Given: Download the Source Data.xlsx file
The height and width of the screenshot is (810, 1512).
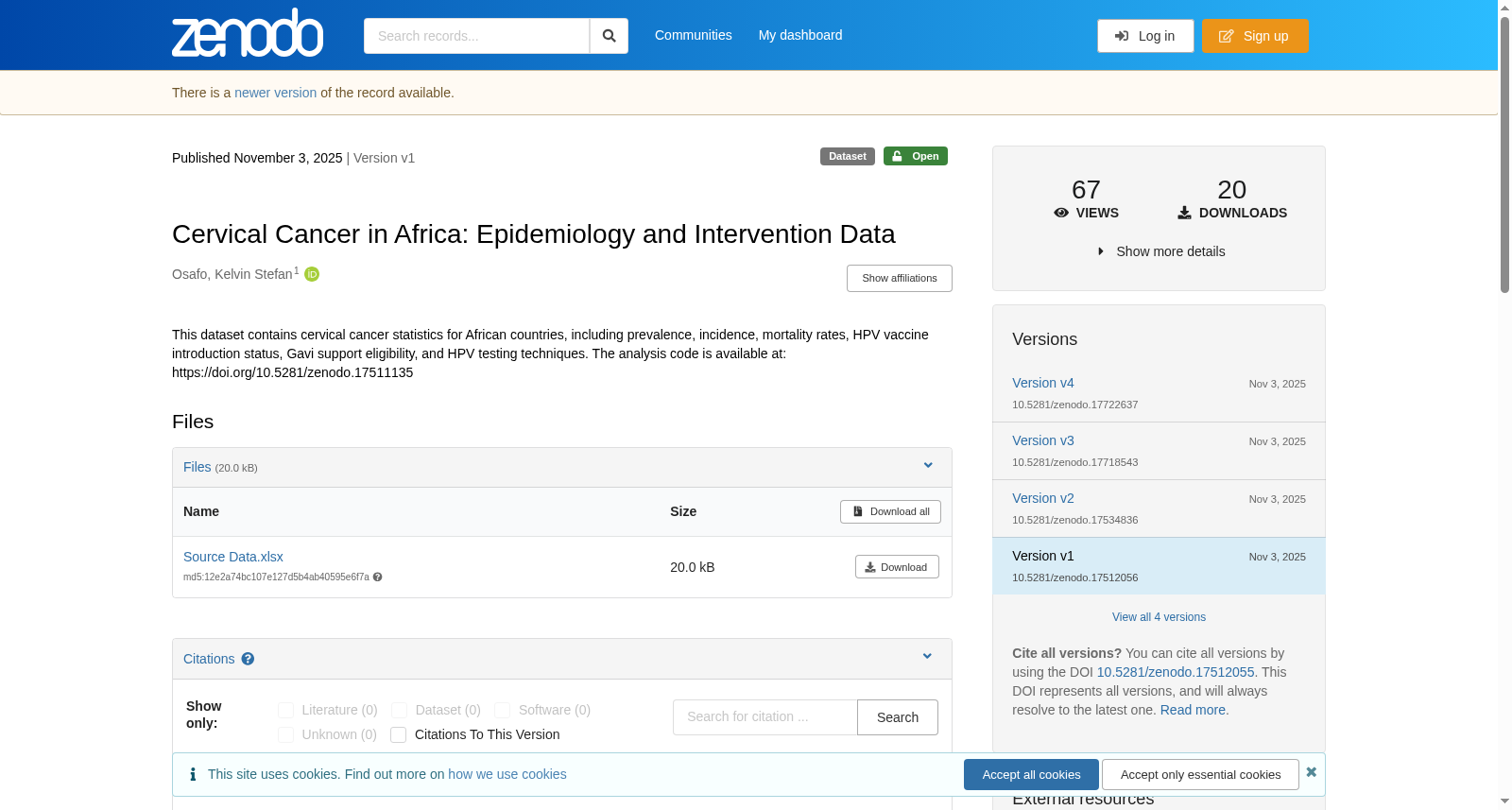Looking at the screenshot, I should (897, 567).
